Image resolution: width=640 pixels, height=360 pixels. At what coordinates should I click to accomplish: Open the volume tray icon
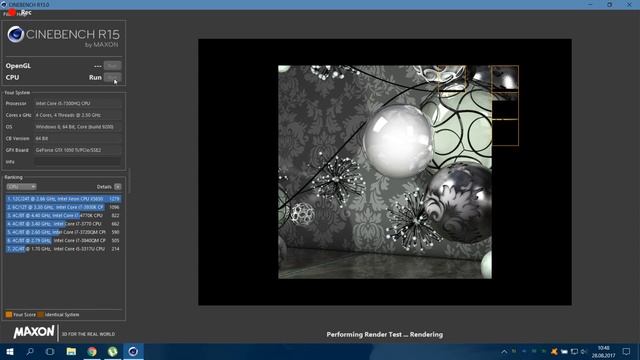(584, 351)
